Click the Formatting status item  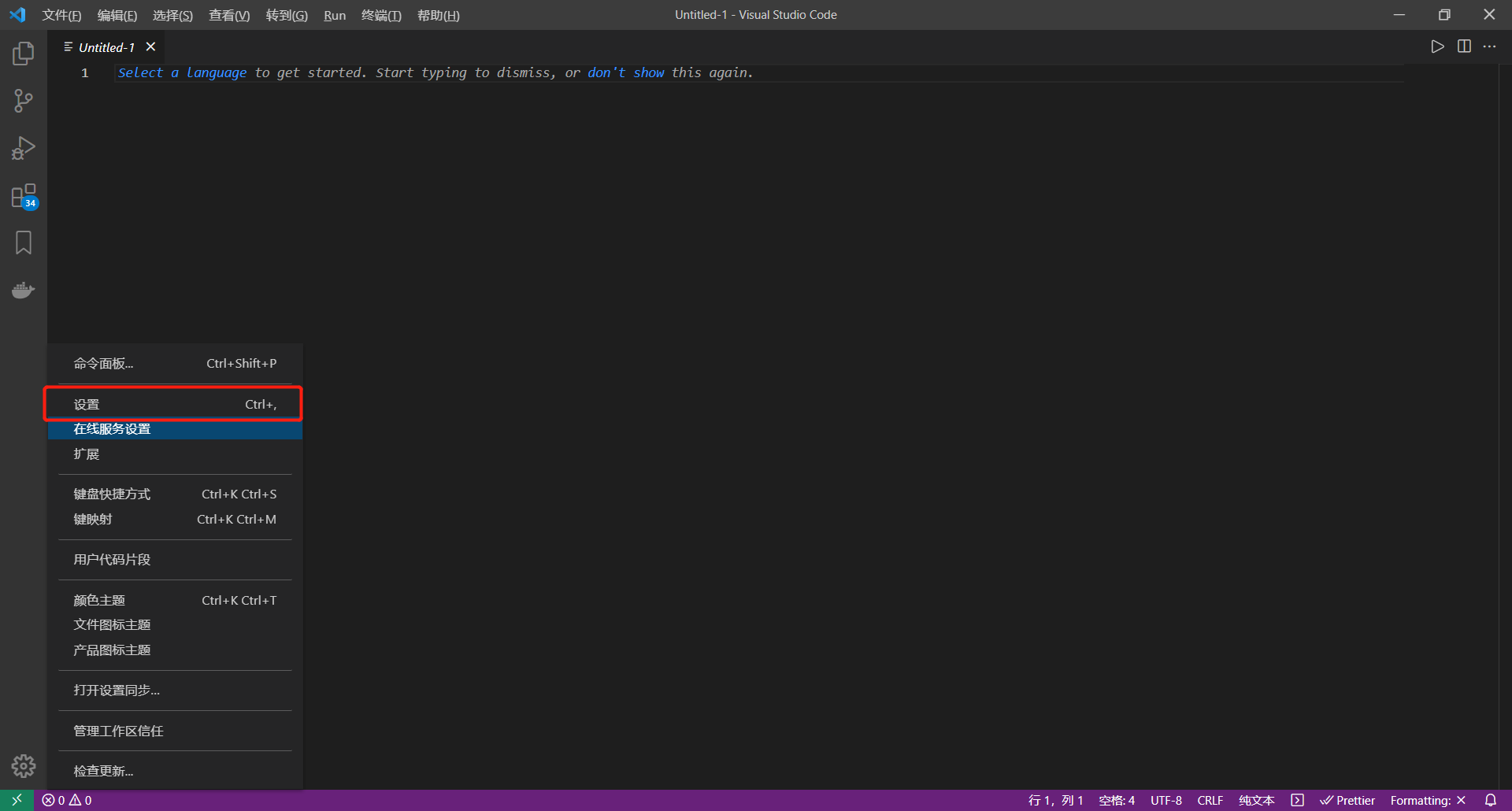(x=1428, y=800)
